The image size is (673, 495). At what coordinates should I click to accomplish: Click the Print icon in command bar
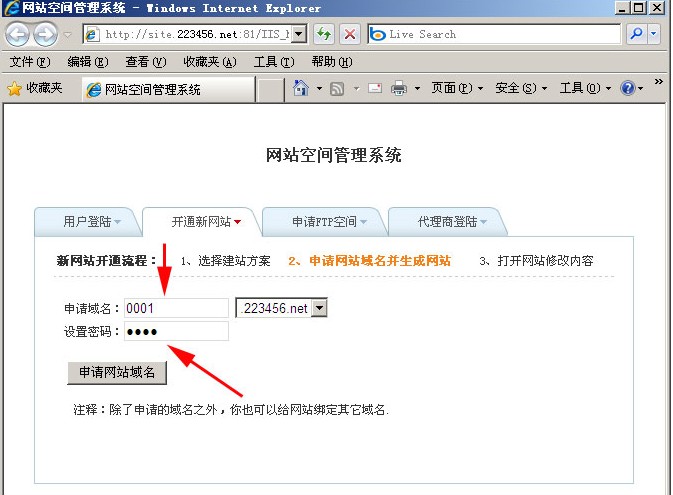[x=399, y=88]
